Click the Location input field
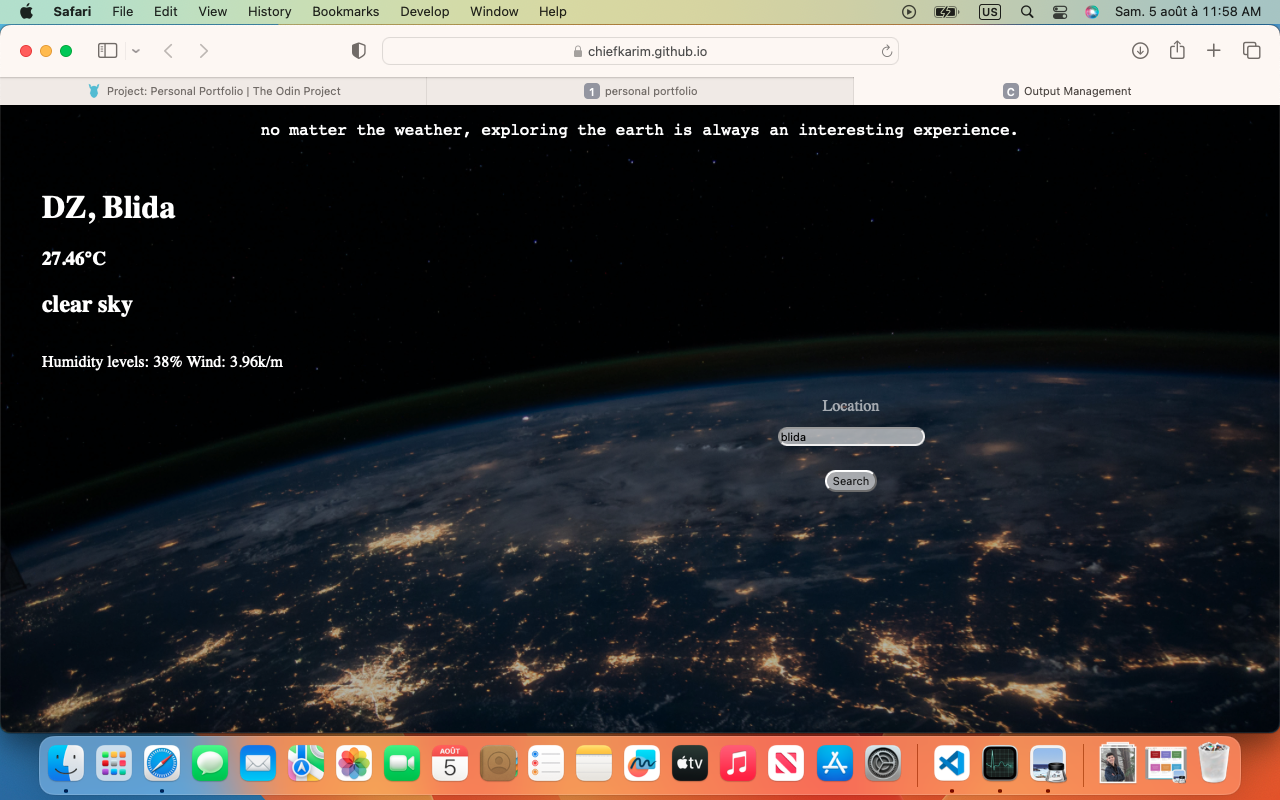Viewport: 1280px width, 800px height. [x=851, y=437]
